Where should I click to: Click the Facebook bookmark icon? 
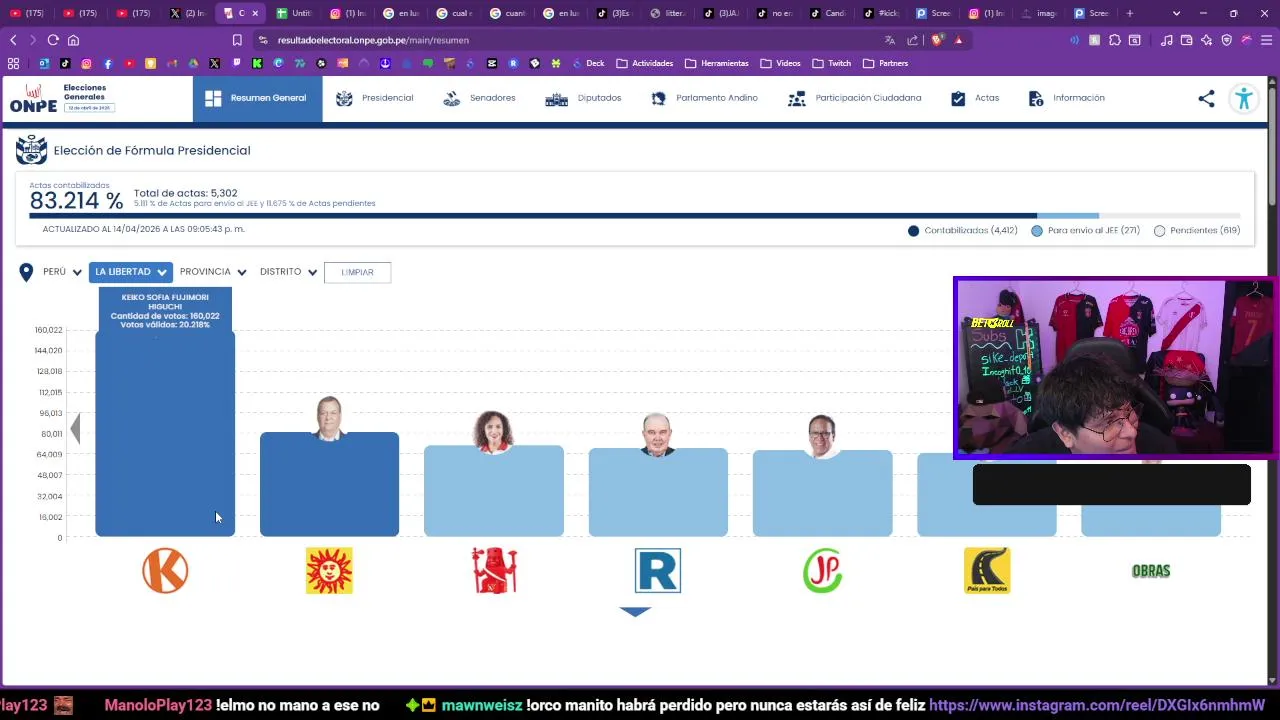pyautogui.click(x=108, y=63)
